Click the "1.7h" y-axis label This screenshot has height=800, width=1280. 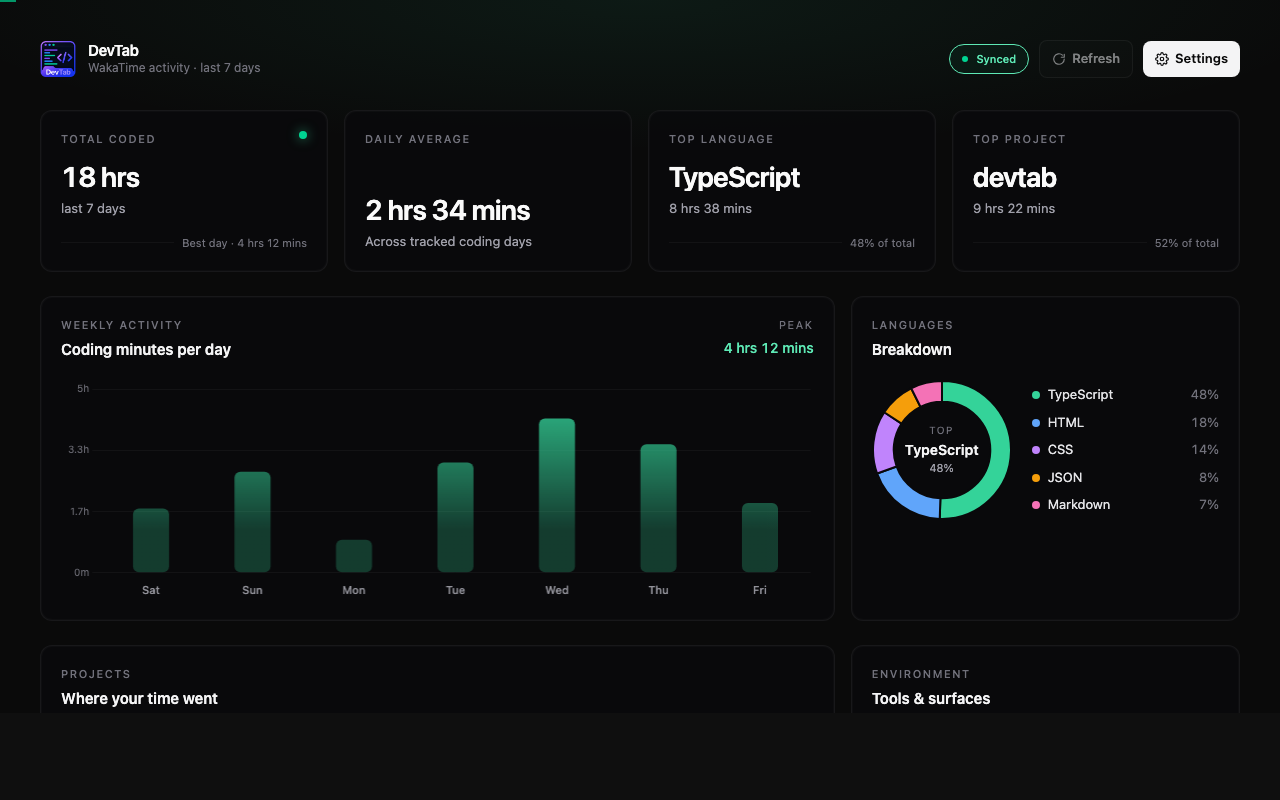[79, 511]
